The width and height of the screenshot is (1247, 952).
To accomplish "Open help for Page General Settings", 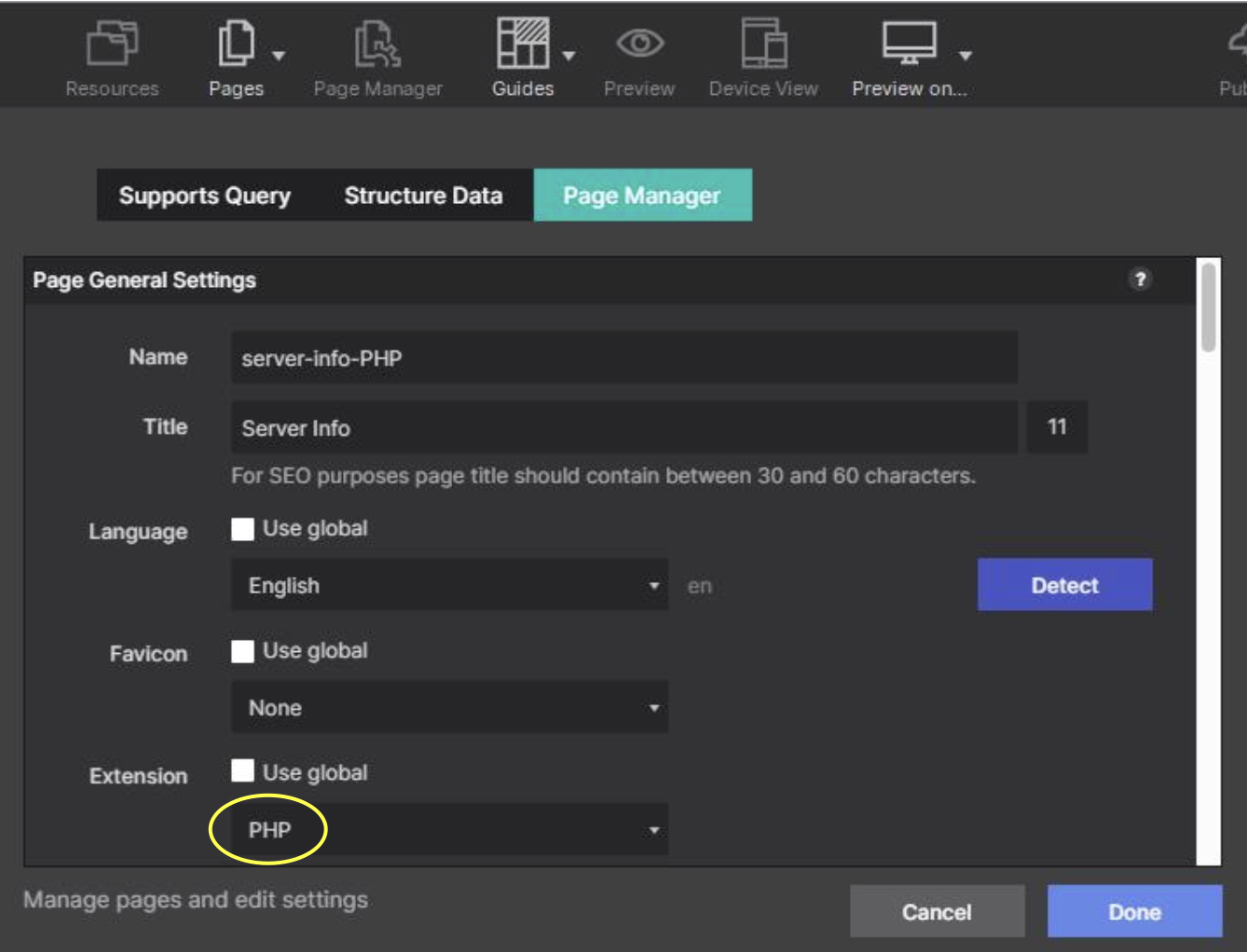I will pos(1139,279).
